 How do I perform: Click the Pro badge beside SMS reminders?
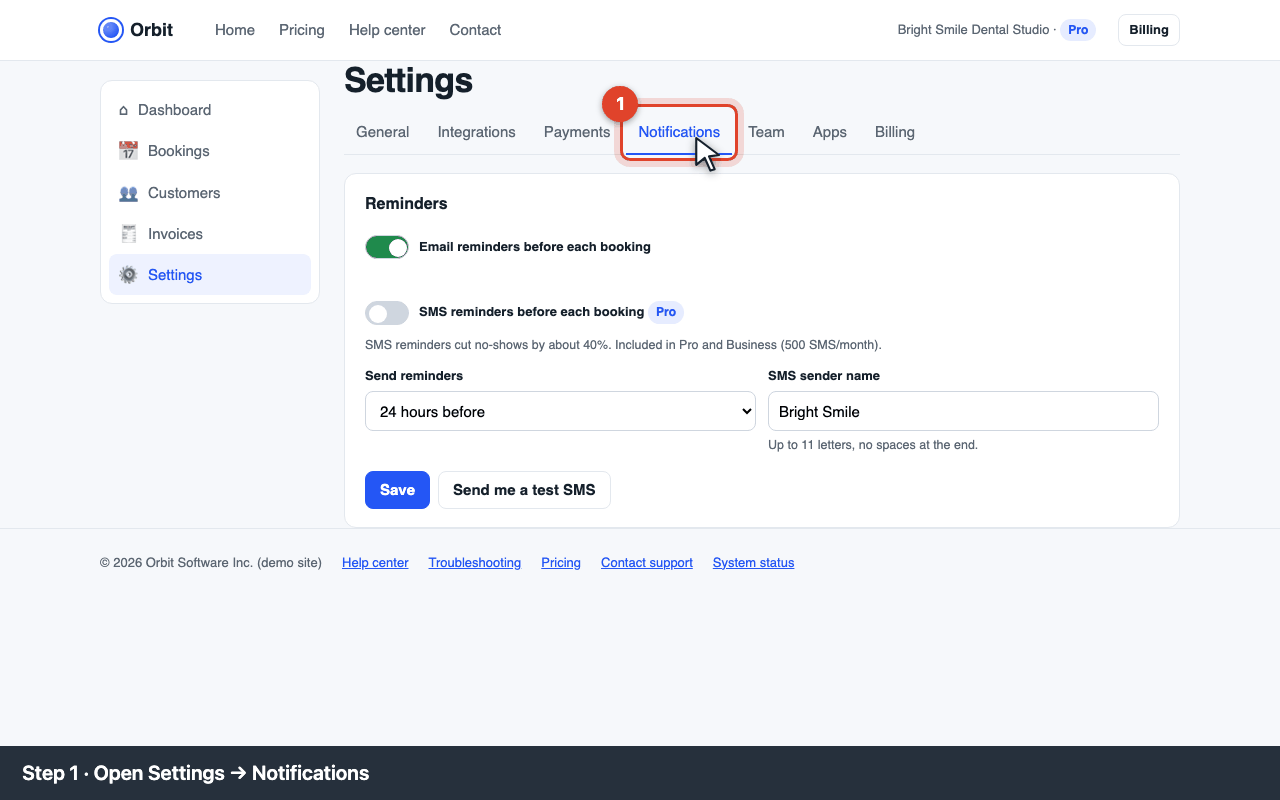click(x=666, y=312)
